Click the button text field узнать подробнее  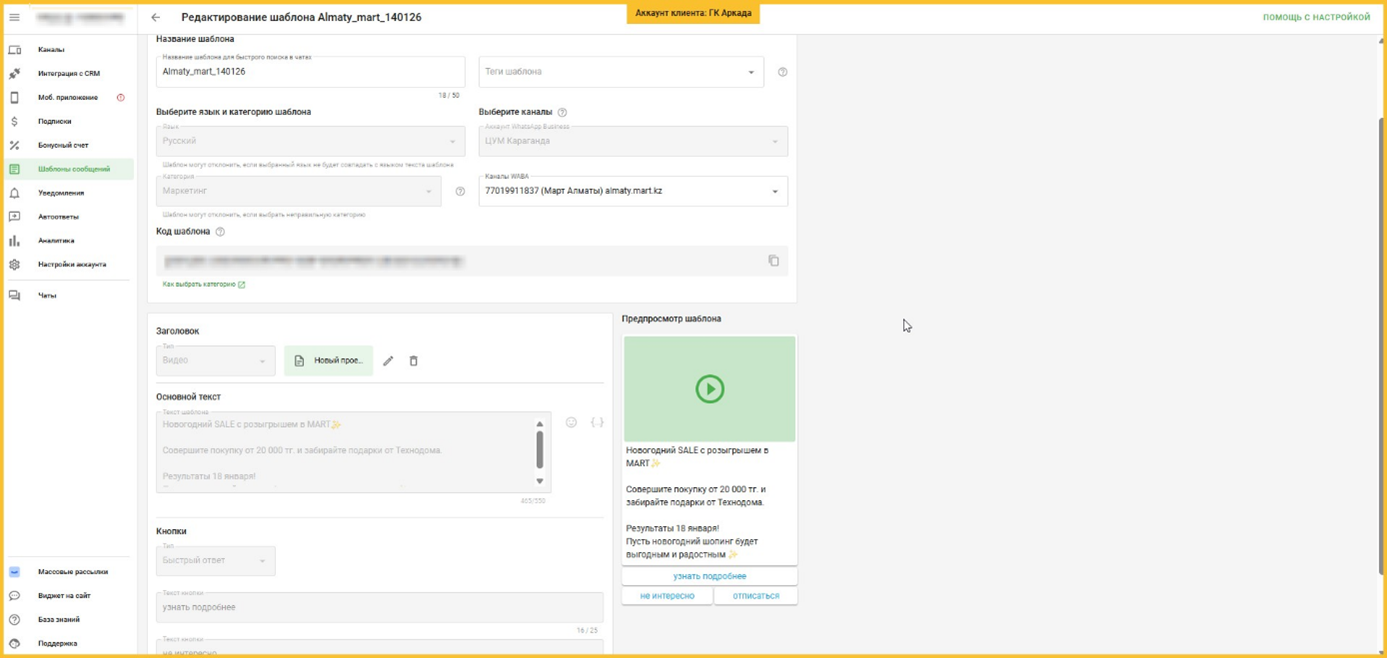coord(380,608)
